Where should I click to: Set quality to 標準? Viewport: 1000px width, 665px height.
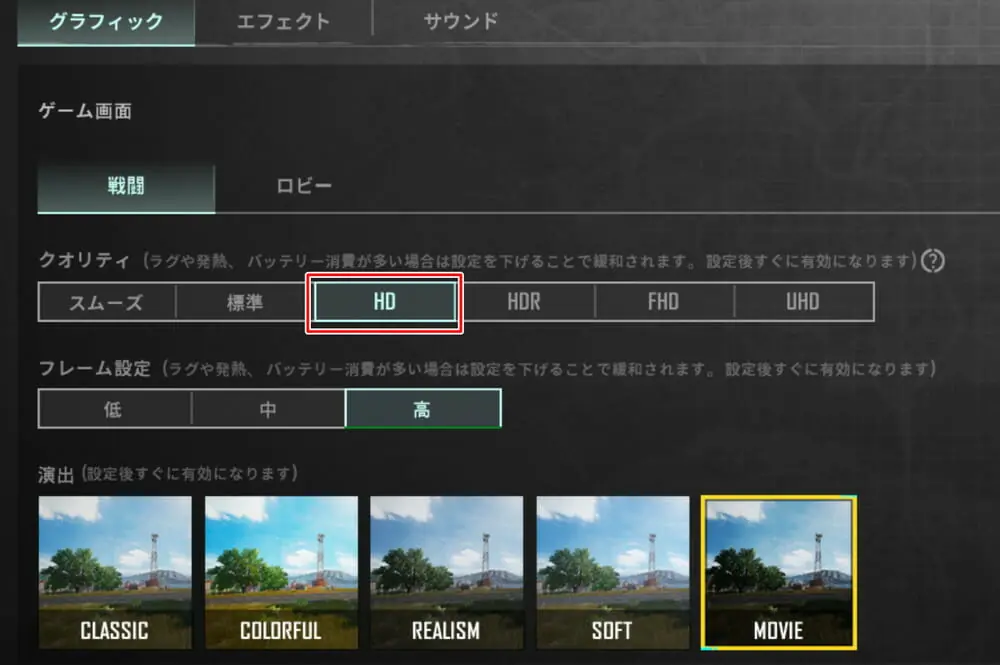pos(245,302)
